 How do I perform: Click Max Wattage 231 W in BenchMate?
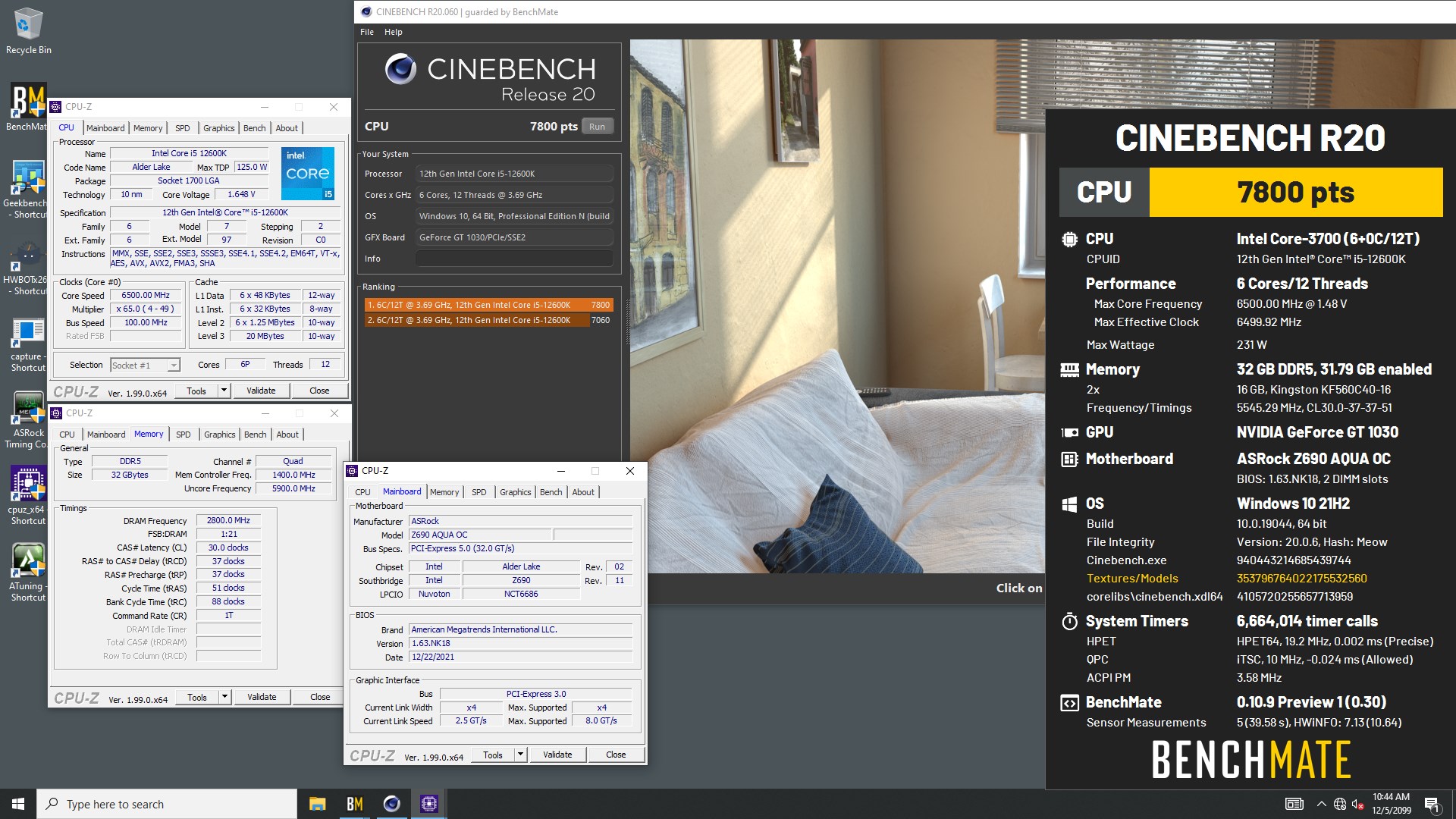1250,345
